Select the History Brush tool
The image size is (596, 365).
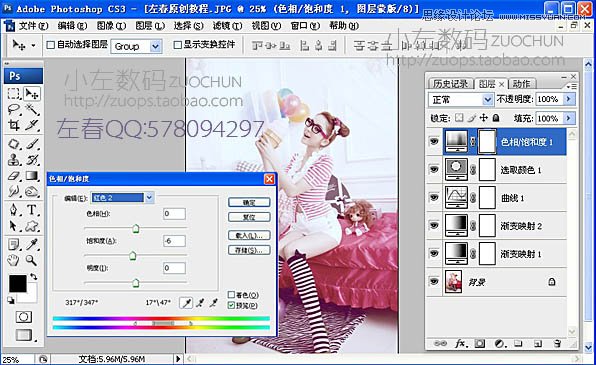(32, 160)
